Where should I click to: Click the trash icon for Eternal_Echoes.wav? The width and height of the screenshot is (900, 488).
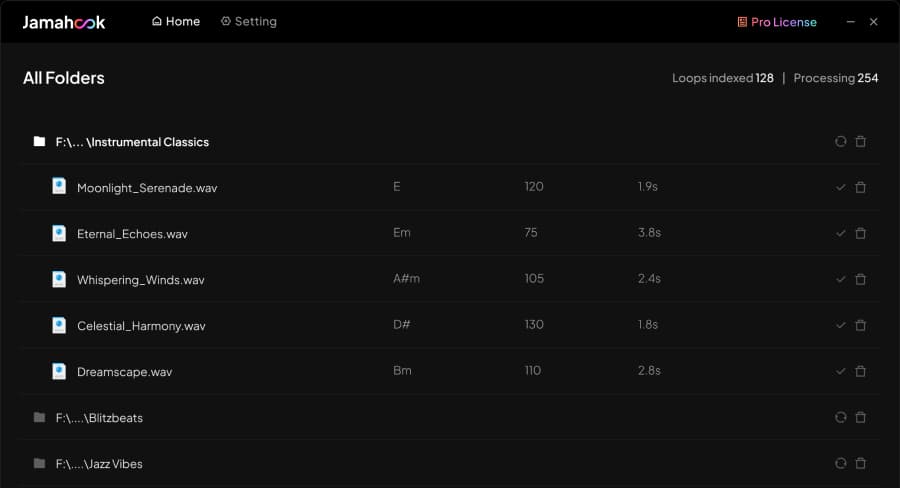point(860,233)
